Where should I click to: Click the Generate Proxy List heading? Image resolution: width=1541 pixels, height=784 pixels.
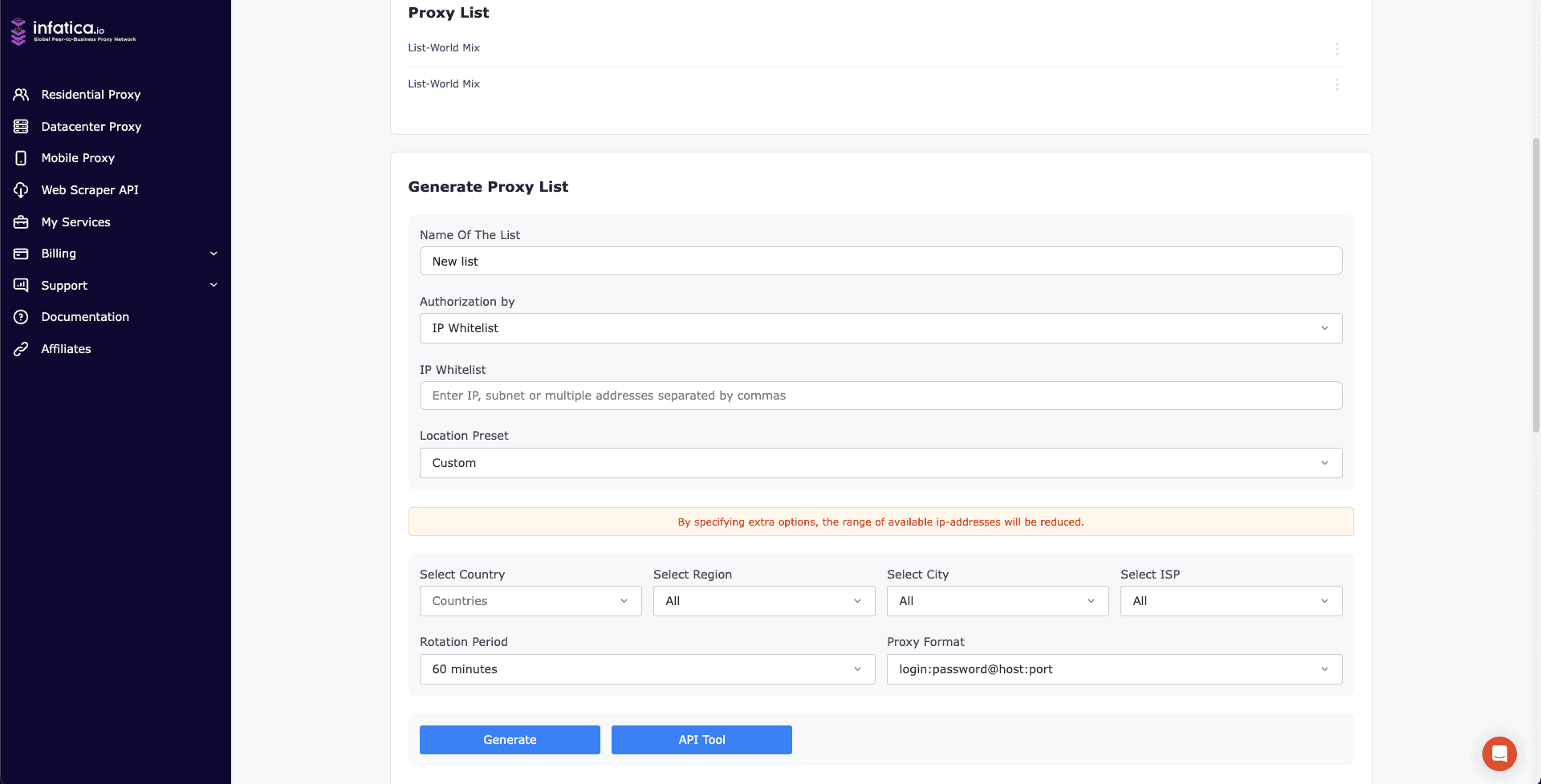[488, 187]
